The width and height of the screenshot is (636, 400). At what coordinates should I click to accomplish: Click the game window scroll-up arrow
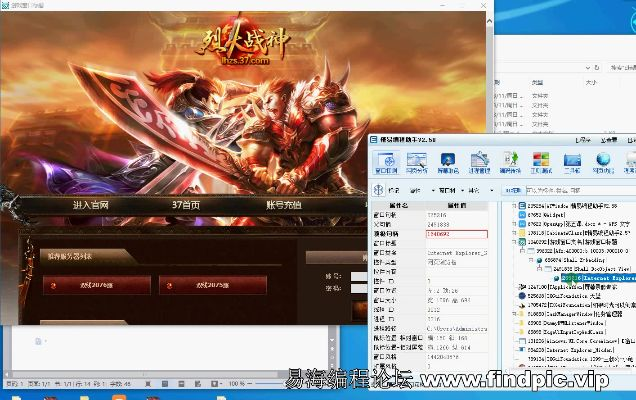click(490, 21)
